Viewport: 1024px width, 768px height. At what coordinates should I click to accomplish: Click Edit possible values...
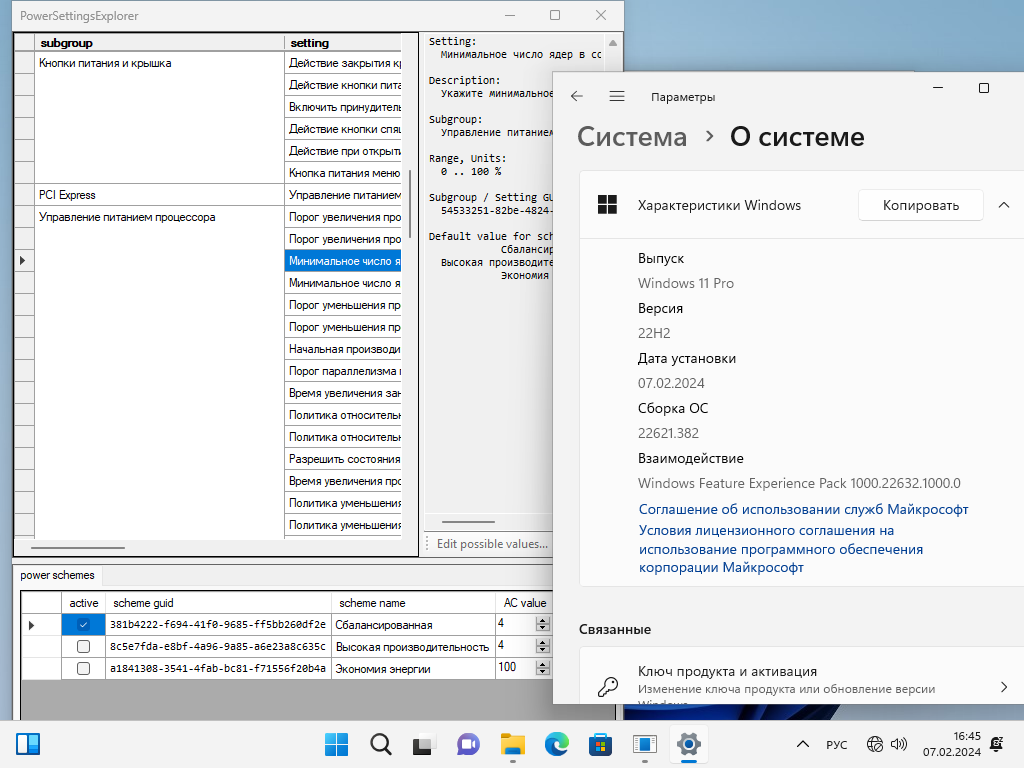click(492, 544)
